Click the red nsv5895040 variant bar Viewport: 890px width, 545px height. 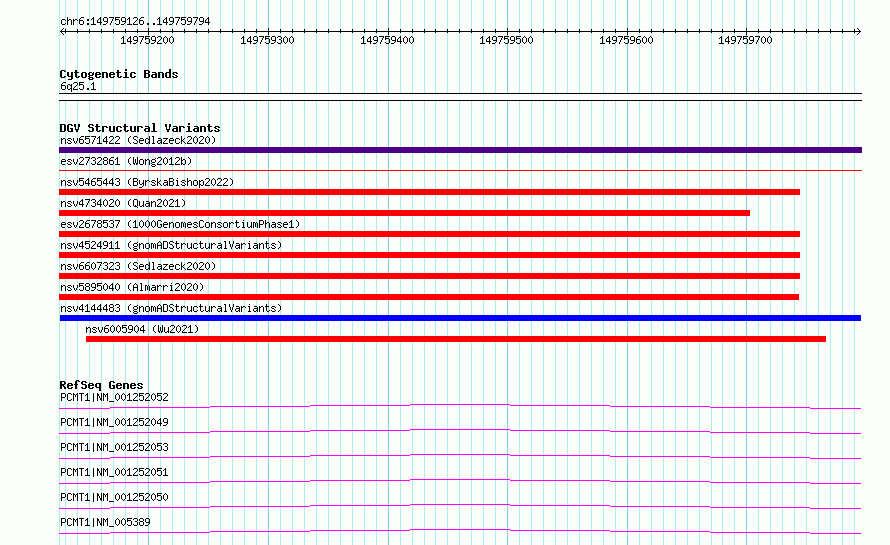coord(429,297)
